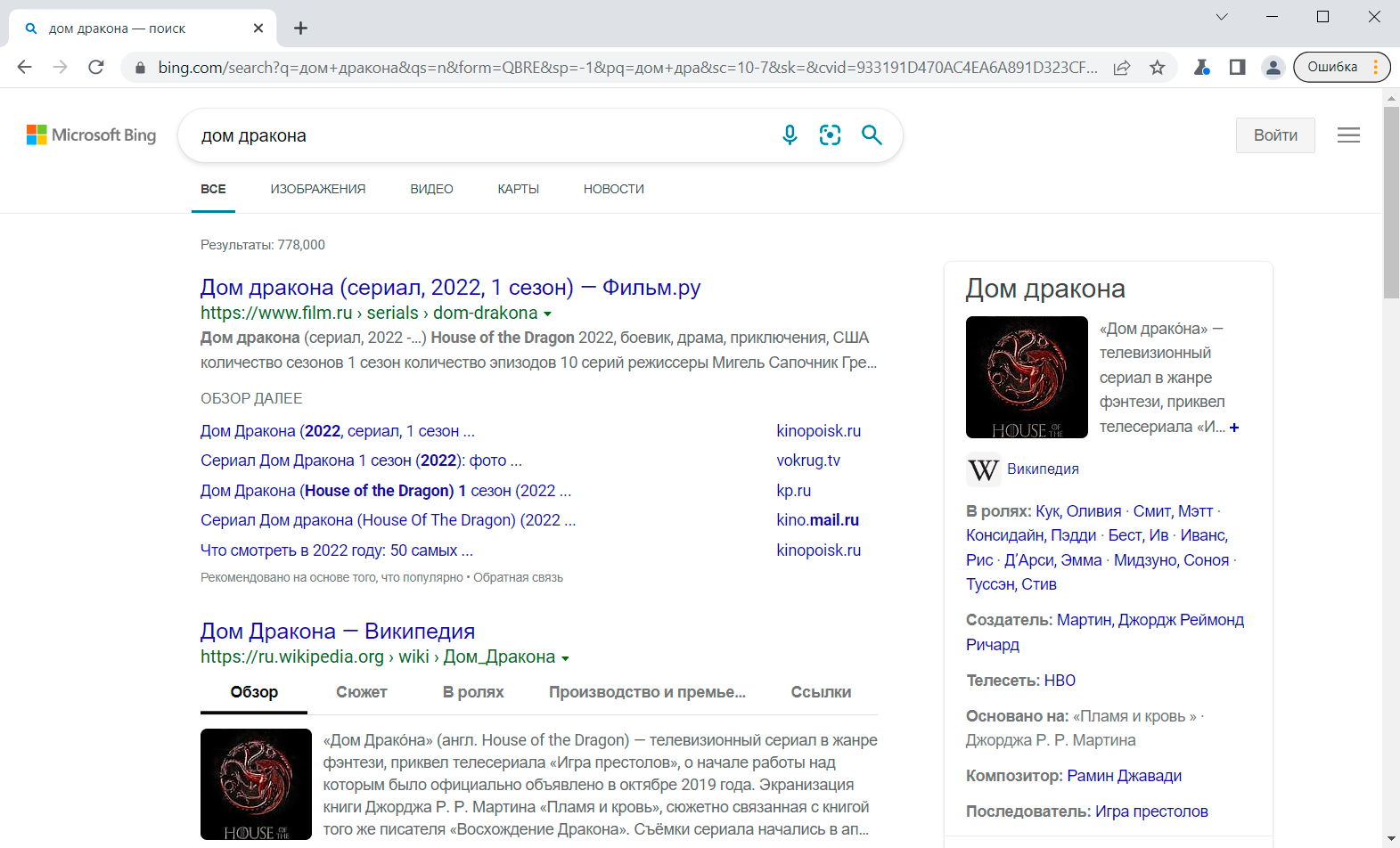Viewport: 1400px width, 848px height.
Task: Open Рамин Джавади composer link
Action: point(1124,776)
